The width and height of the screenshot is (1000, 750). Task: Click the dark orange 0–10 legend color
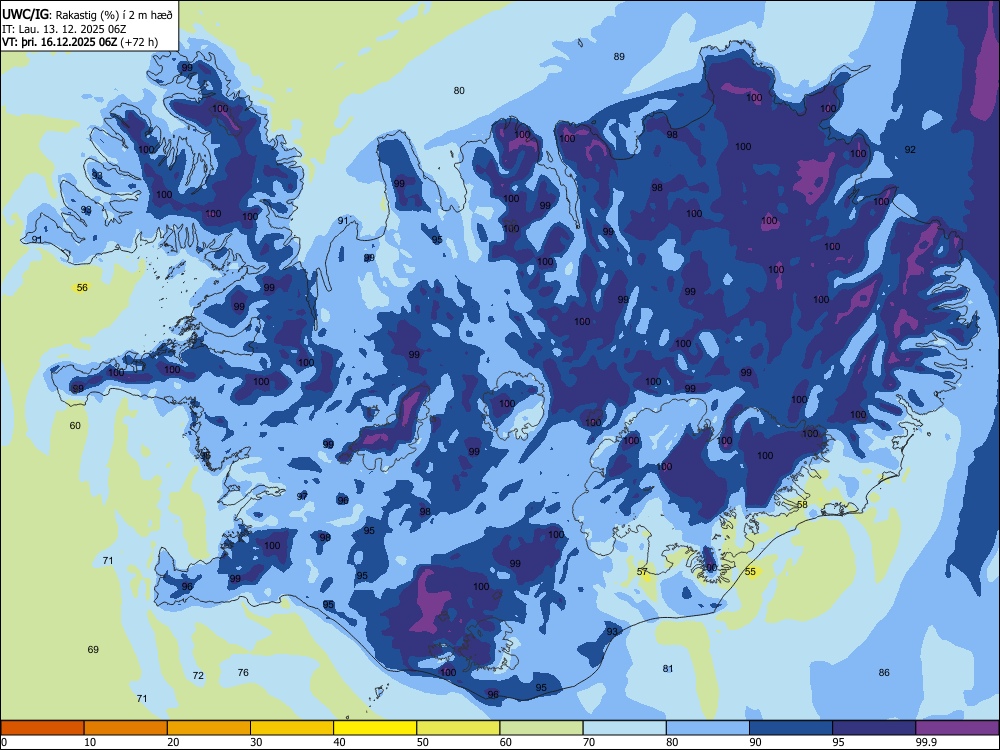click(x=43, y=728)
